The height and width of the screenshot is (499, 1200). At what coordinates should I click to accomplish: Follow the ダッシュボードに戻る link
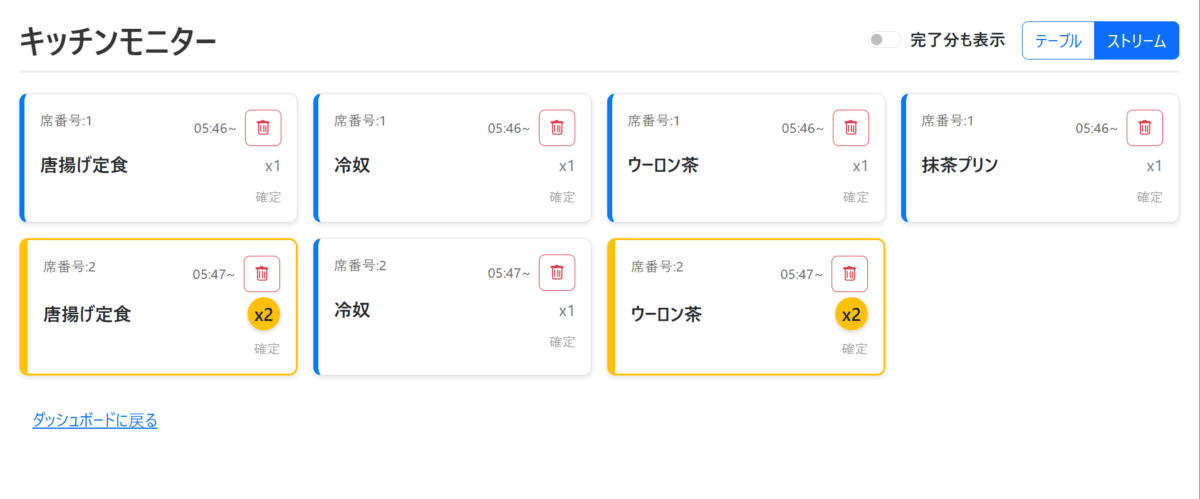tap(95, 420)
